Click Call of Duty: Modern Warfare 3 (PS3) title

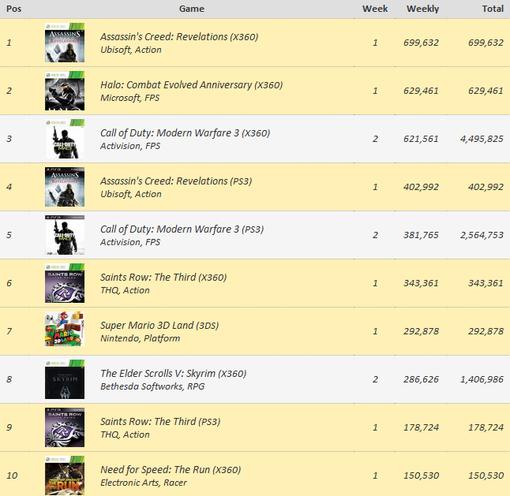click(x=182, y=229)
